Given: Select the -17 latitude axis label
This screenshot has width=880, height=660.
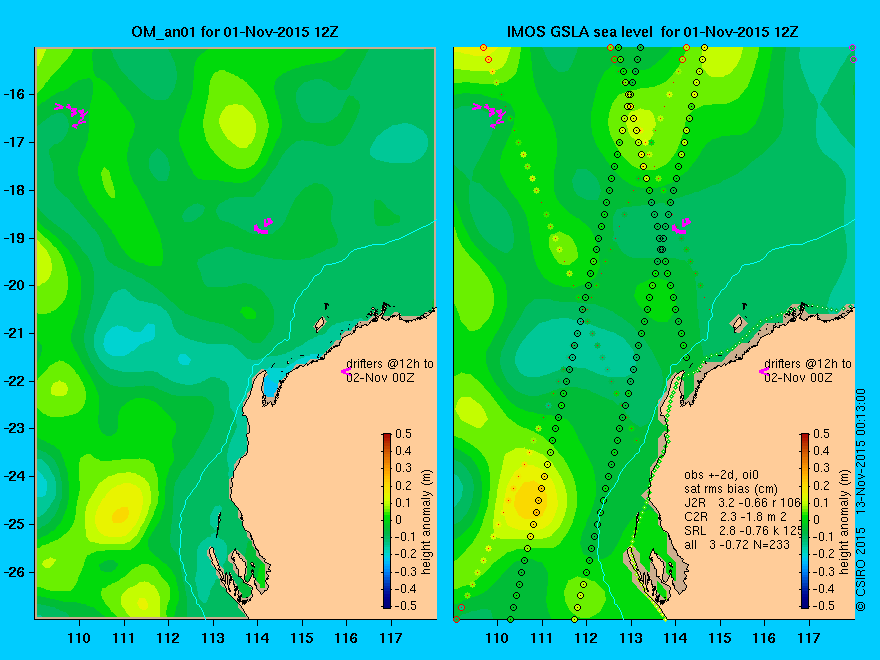Looking at the screenshot, I should [x=16, y=142].
